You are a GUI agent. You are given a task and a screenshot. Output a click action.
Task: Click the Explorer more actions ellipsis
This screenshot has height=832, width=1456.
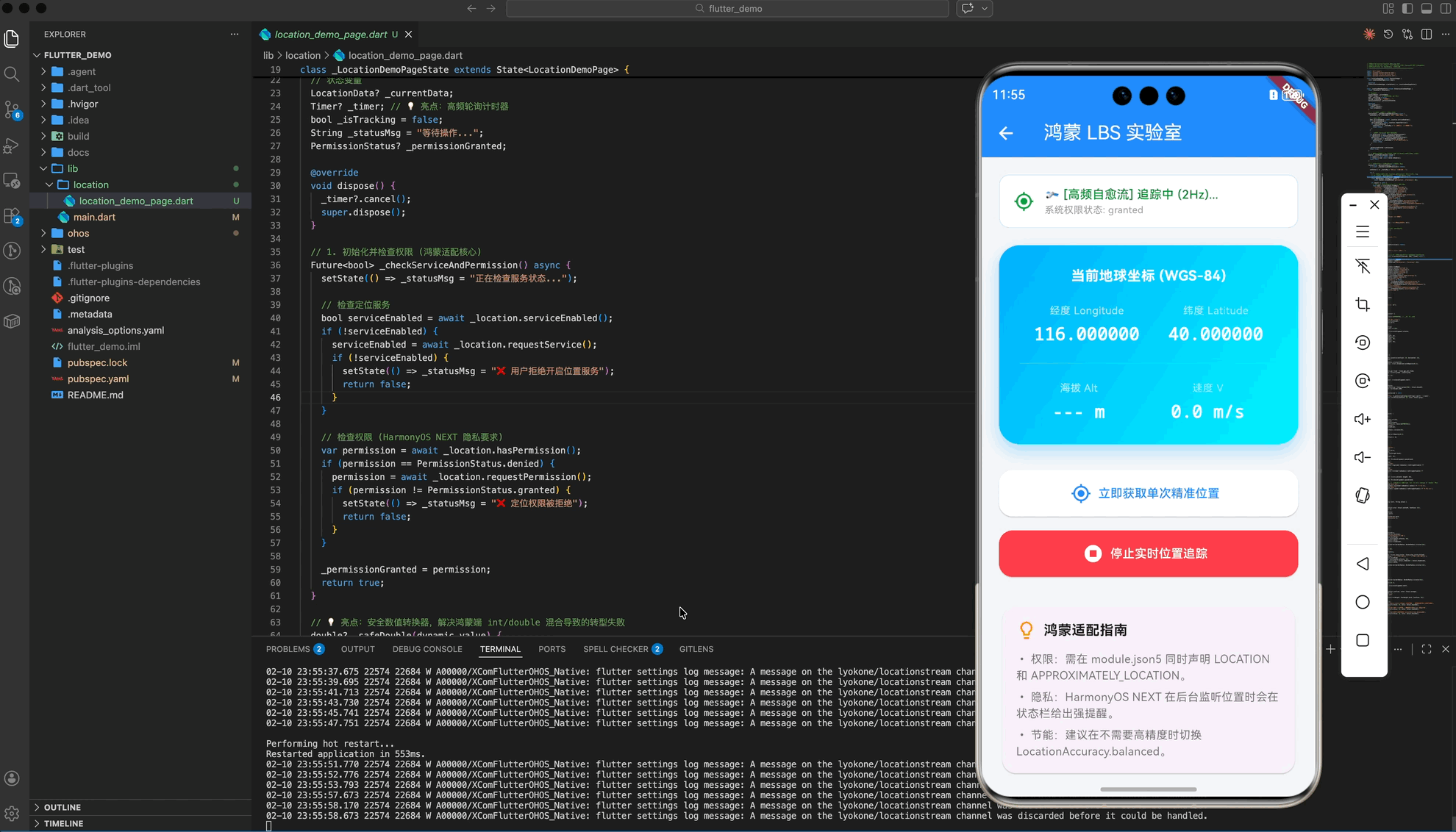click(235, 34)
